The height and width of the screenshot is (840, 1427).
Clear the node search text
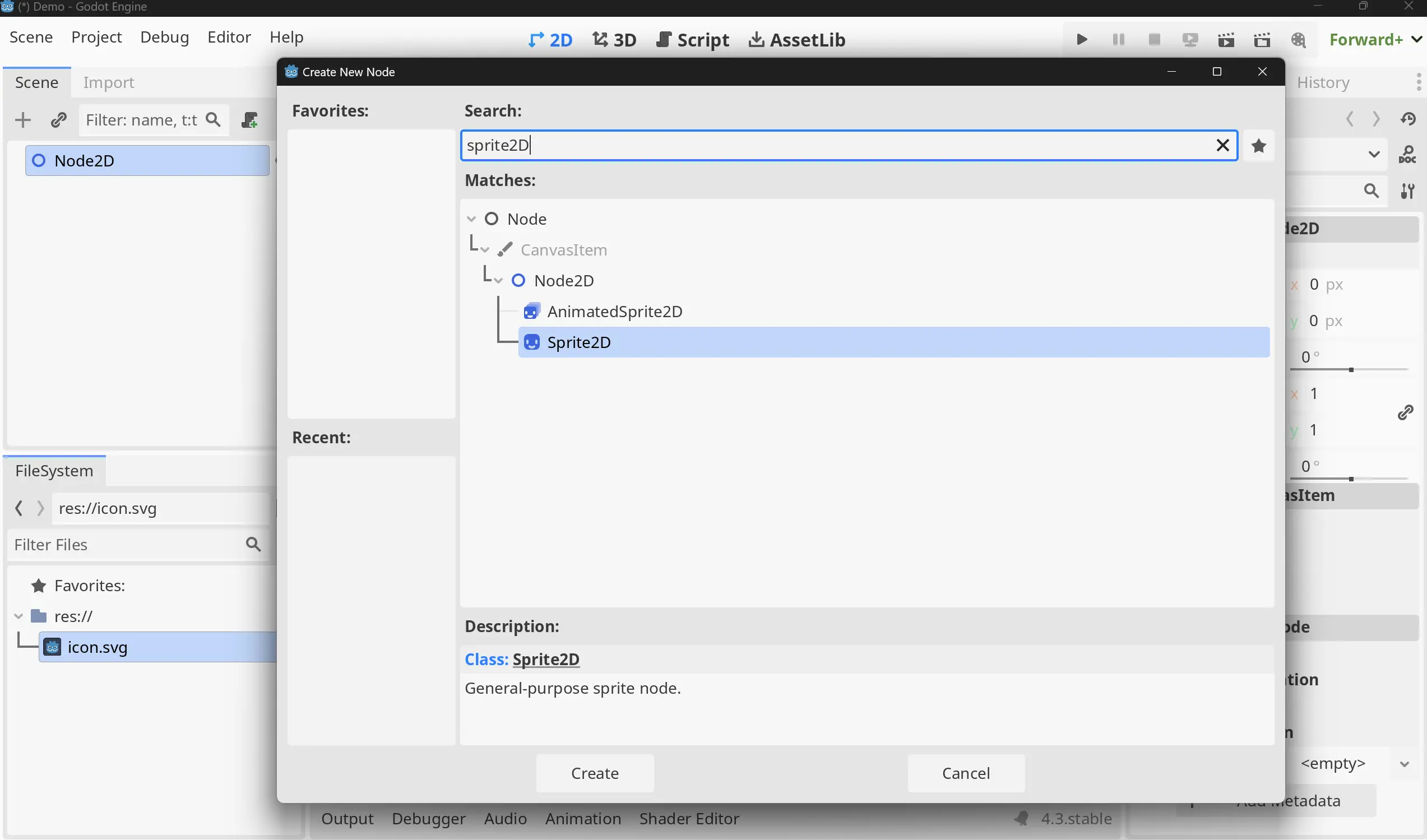tap(1222, 146)
